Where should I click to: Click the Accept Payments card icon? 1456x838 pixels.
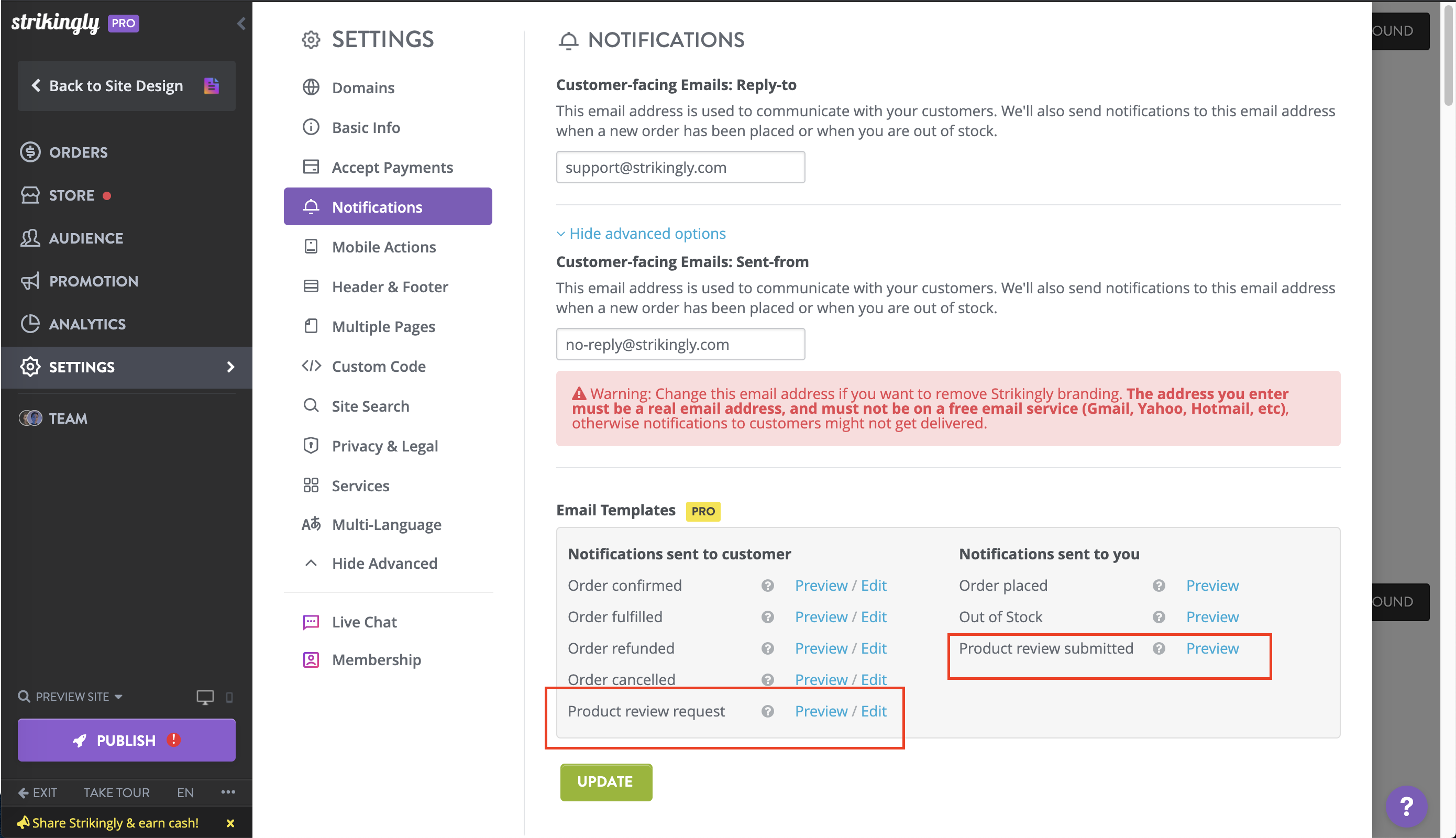[x=311, y=167]
